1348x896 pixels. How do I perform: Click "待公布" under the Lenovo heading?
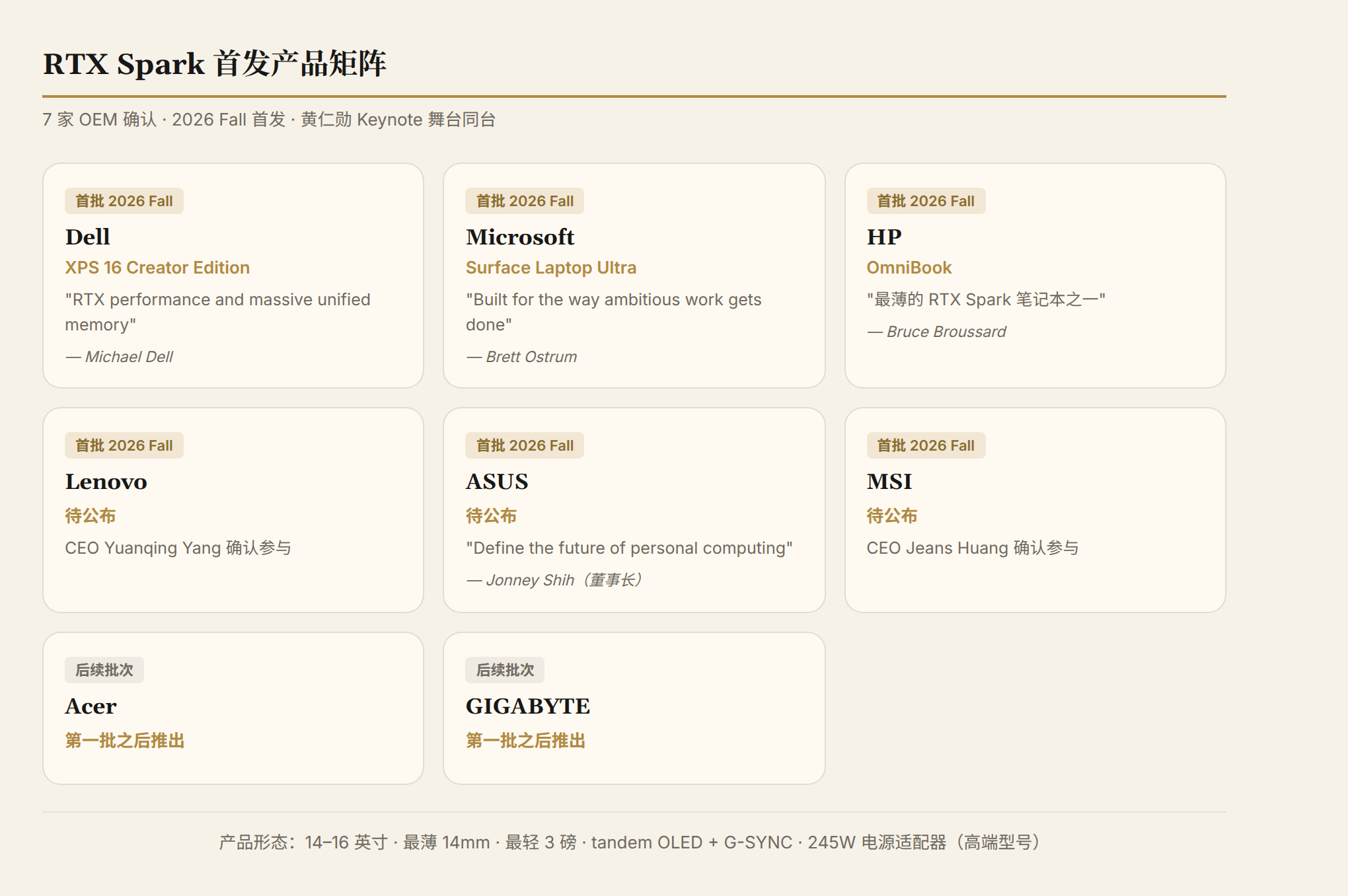click(91, 515)
